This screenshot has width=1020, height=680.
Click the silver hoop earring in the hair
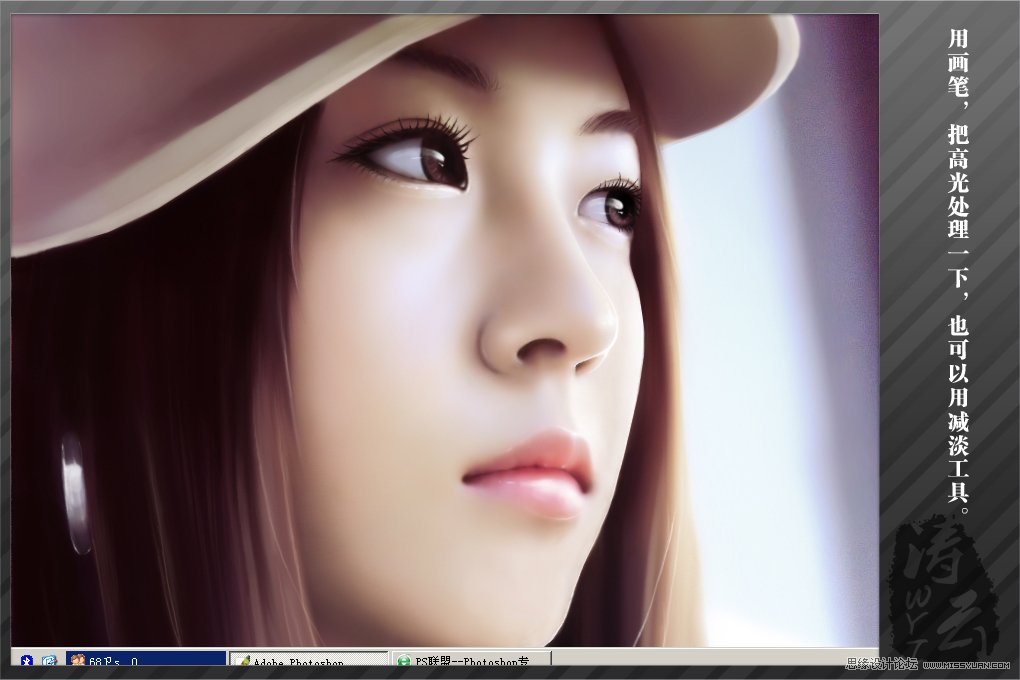[x=75, y=490]
